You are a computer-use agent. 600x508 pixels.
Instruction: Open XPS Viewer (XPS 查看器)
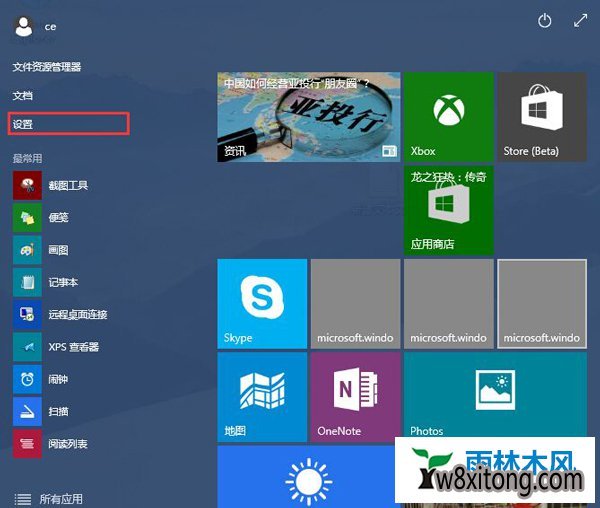(x=27, y=347)
